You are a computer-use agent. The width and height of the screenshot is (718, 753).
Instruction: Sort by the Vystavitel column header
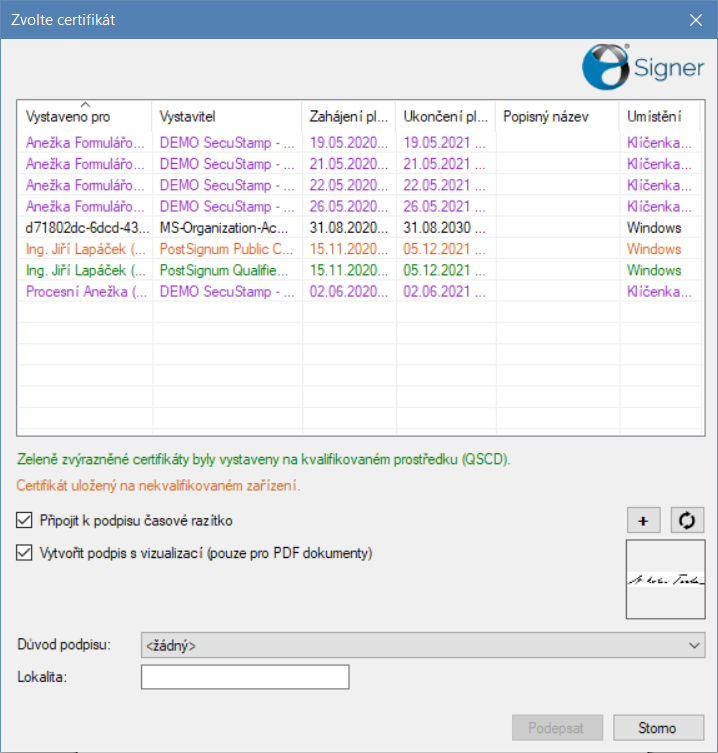pyautogui.click(x=226, y=117)
